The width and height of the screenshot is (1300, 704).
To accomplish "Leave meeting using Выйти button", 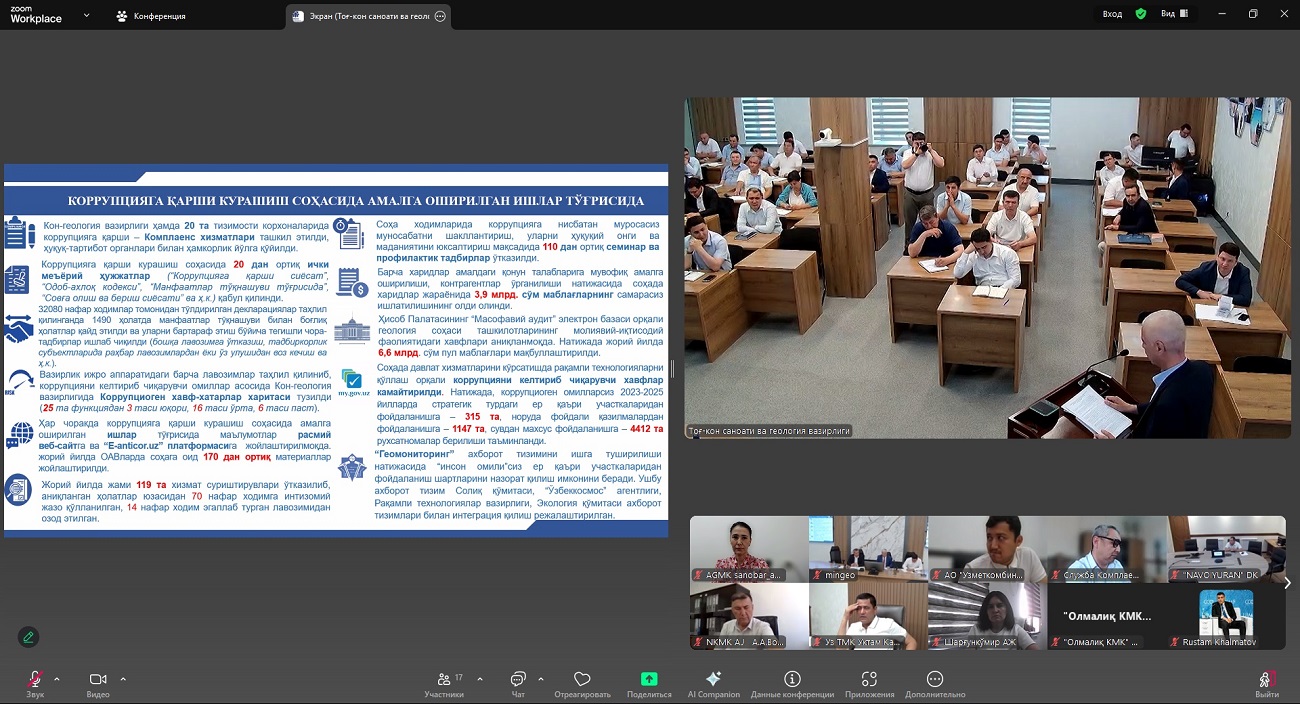I will pos(1267,682).
